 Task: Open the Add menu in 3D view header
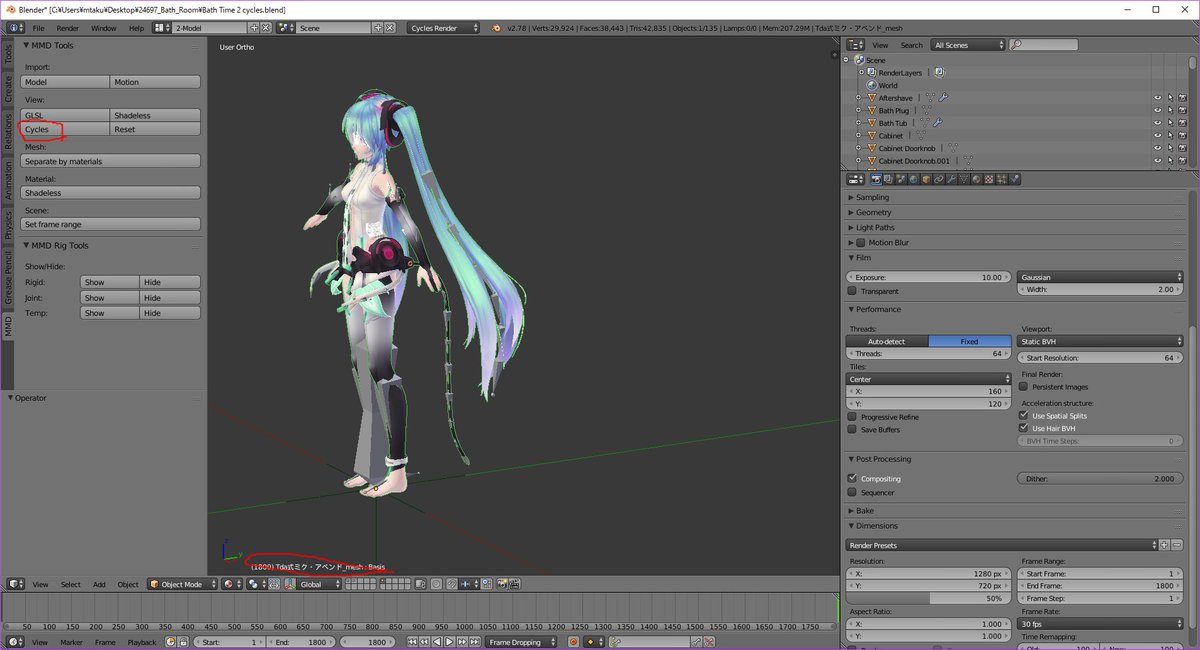(x=99, y=584)
